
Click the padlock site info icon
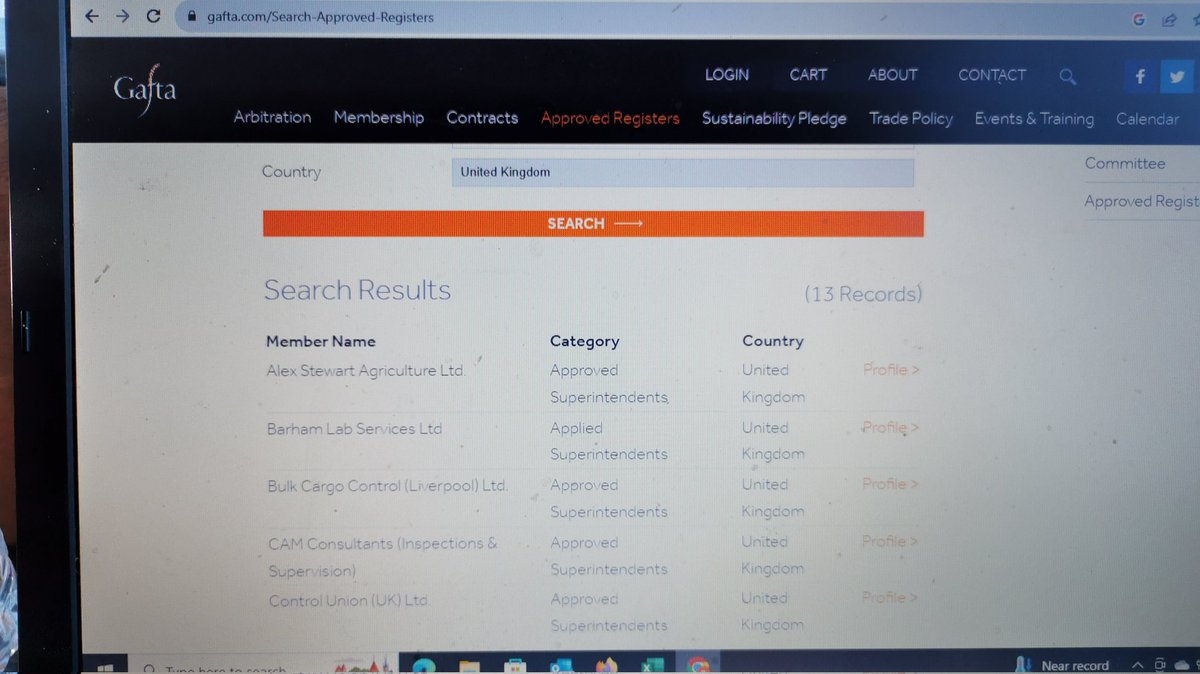(193, 17)
